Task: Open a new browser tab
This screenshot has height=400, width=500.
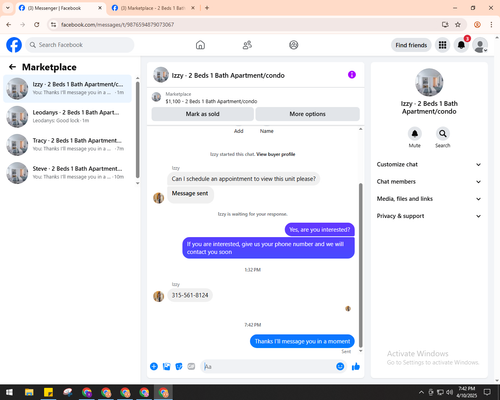Action: point(207,8)
